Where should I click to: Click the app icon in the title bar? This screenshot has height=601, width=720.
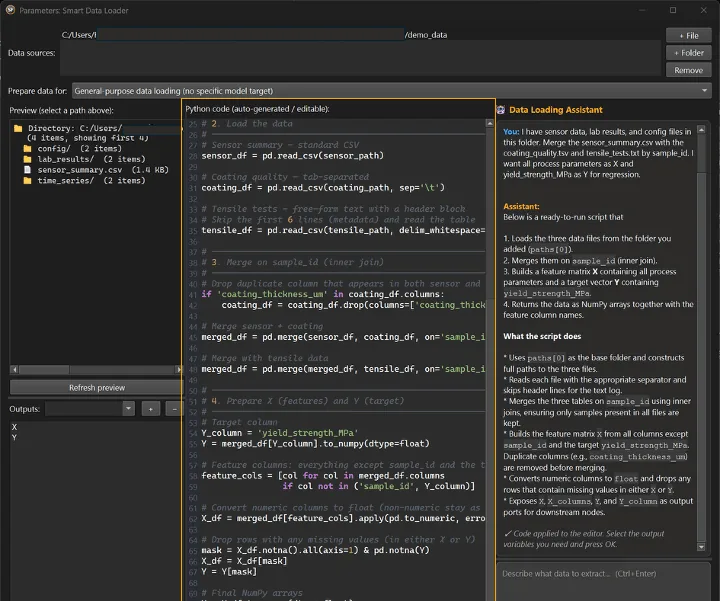point(10,10)
